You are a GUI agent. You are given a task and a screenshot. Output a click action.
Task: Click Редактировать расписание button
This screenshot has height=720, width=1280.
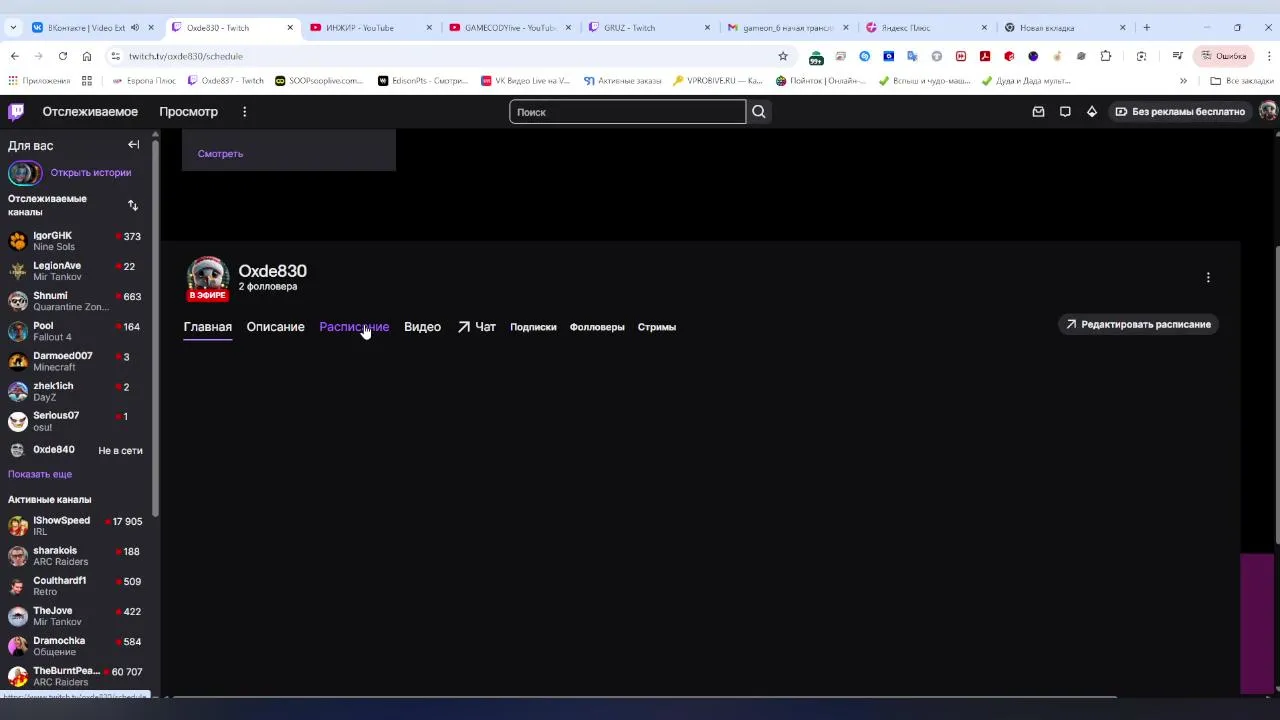pos(1138,324)
